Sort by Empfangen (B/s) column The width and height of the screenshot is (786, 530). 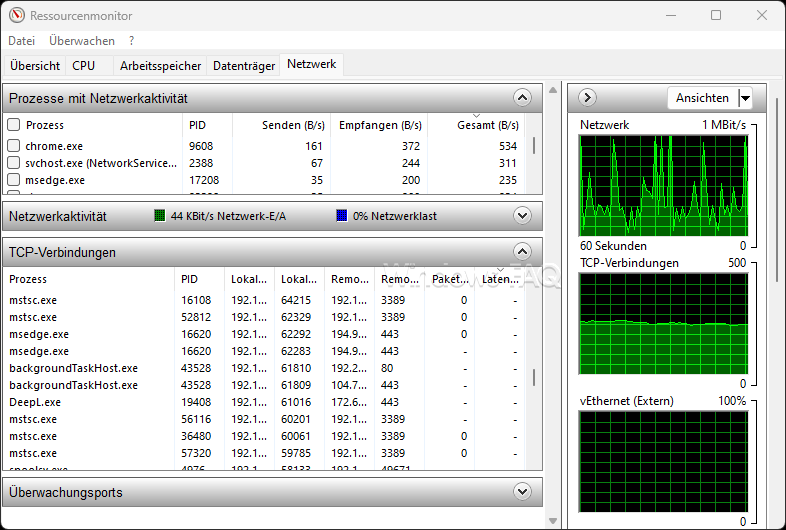click(379, 125)
